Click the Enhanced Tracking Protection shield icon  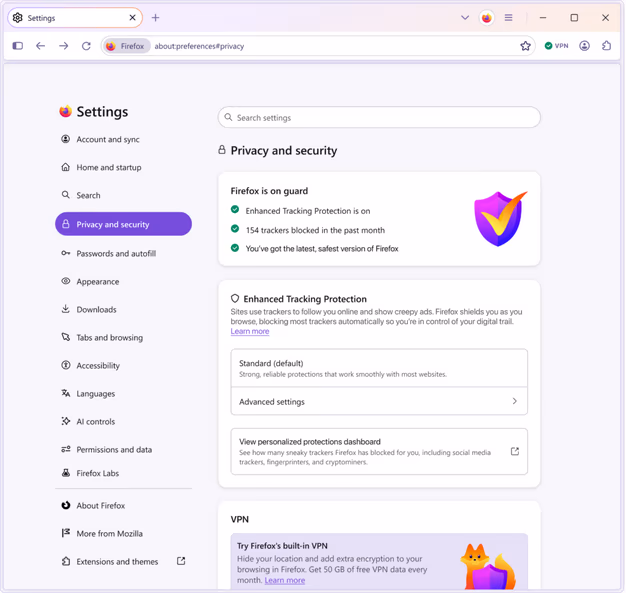[235, 299]
